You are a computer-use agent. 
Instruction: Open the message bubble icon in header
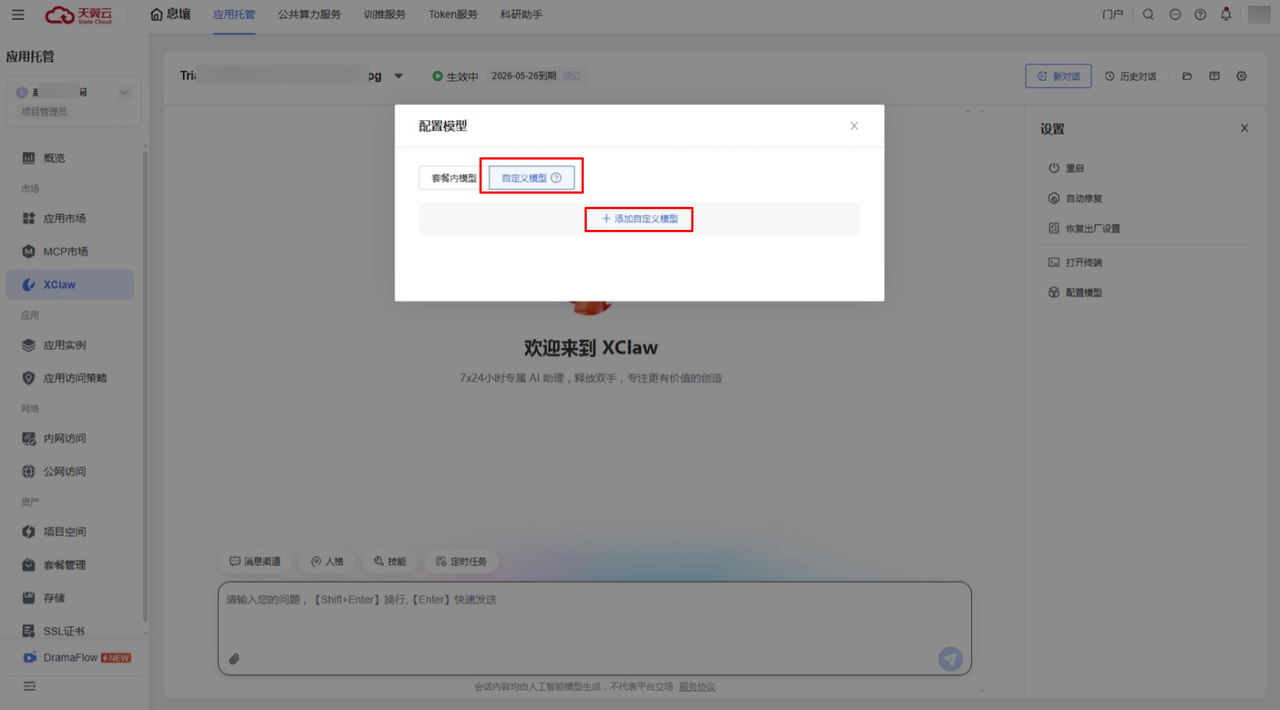pos(1175,15)
